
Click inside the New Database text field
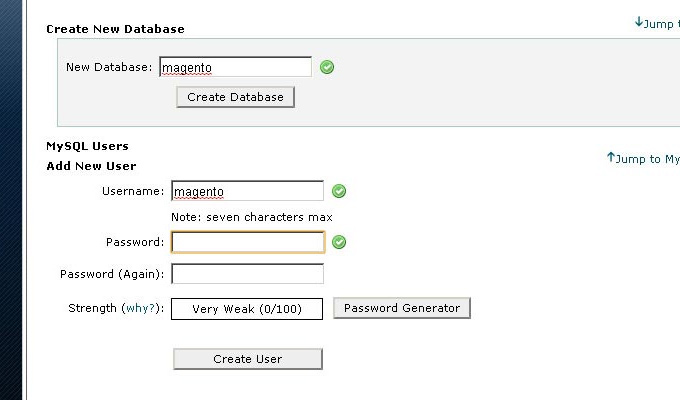[235, 67]
